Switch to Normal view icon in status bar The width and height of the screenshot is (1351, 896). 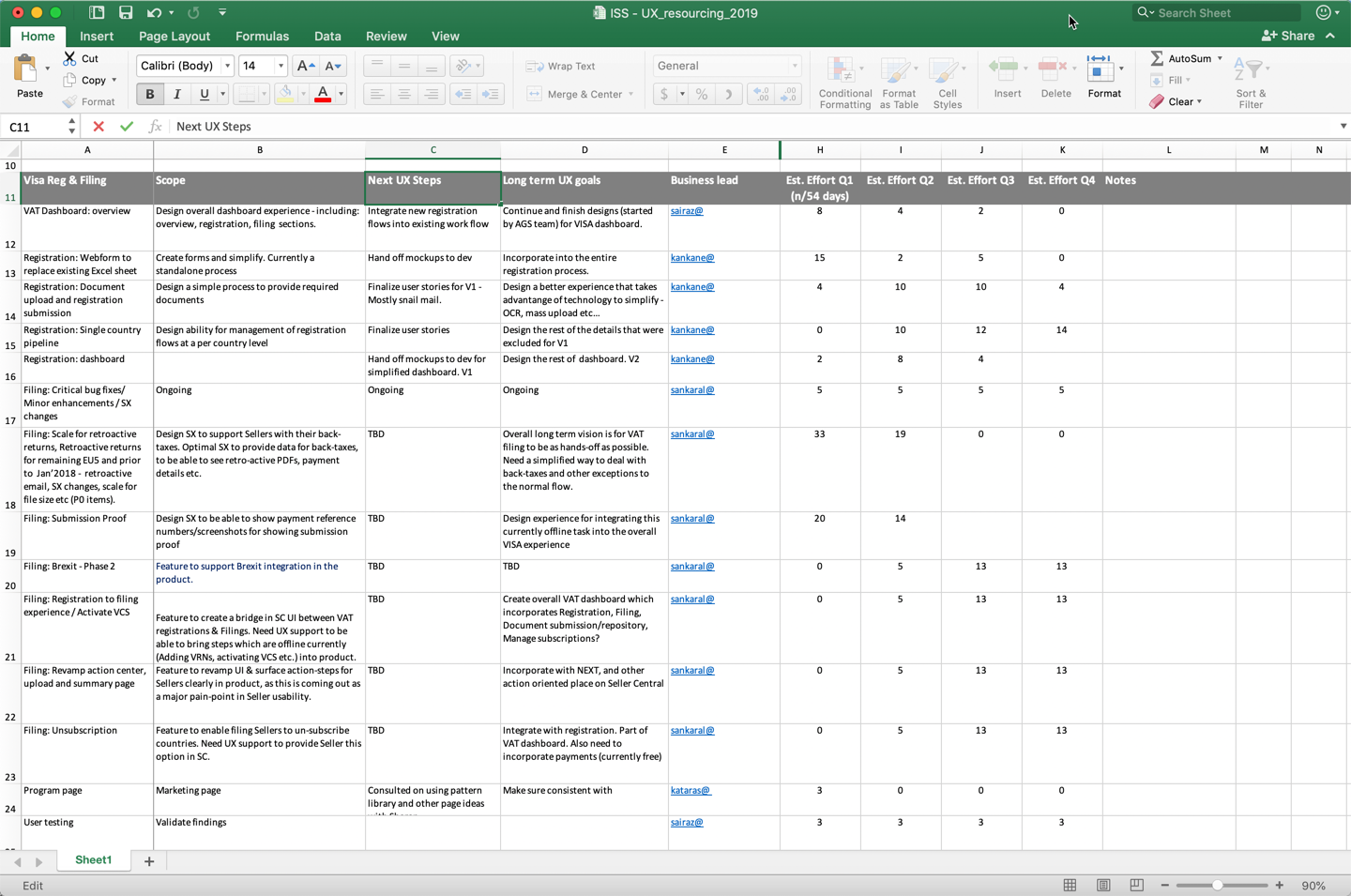1070,886
